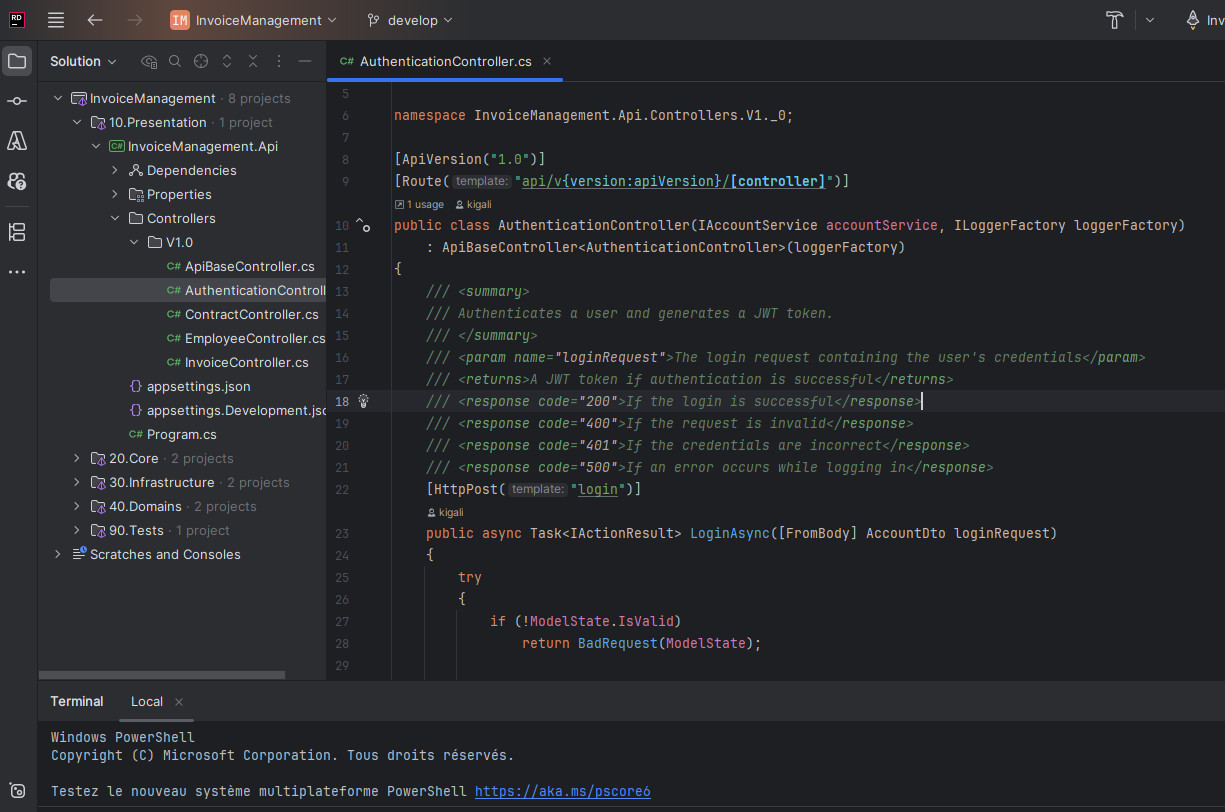Image resolution: width=1225 pixels, height=812 pixels.
Task: Open the Terminal tool window icon at bottom-left
Action: tap(17, 790)
